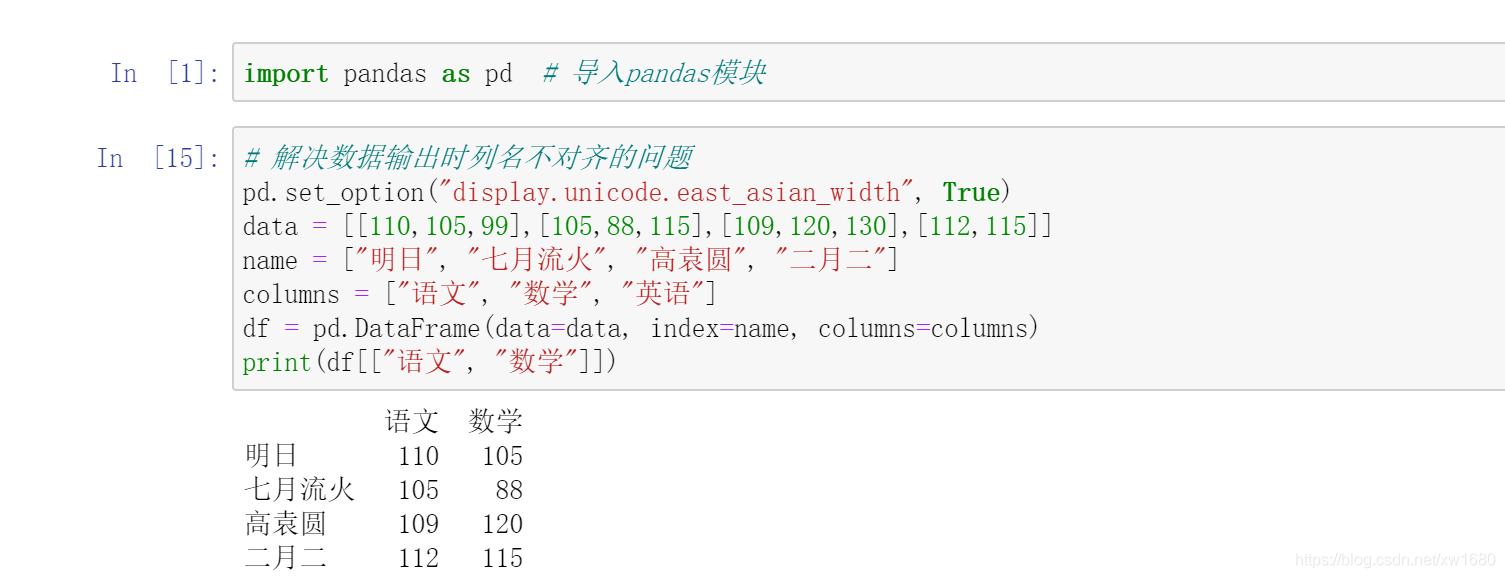Click output row label 二月二

[x=285, y=558]
